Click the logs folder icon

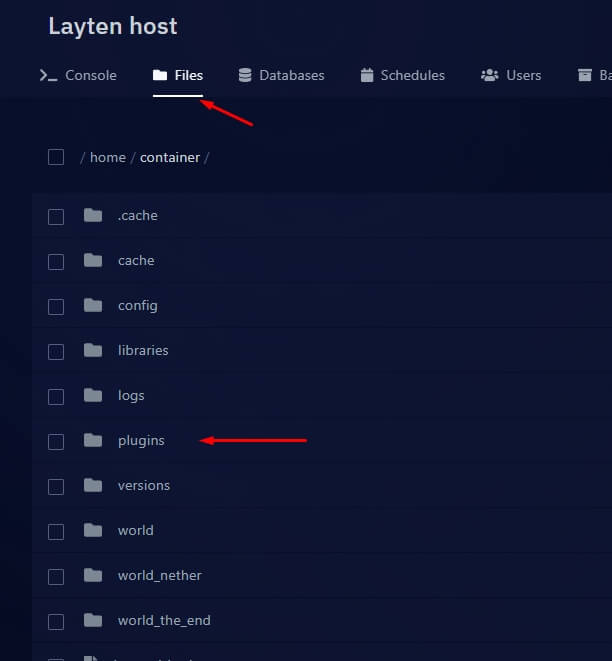[x=93, y=395]
